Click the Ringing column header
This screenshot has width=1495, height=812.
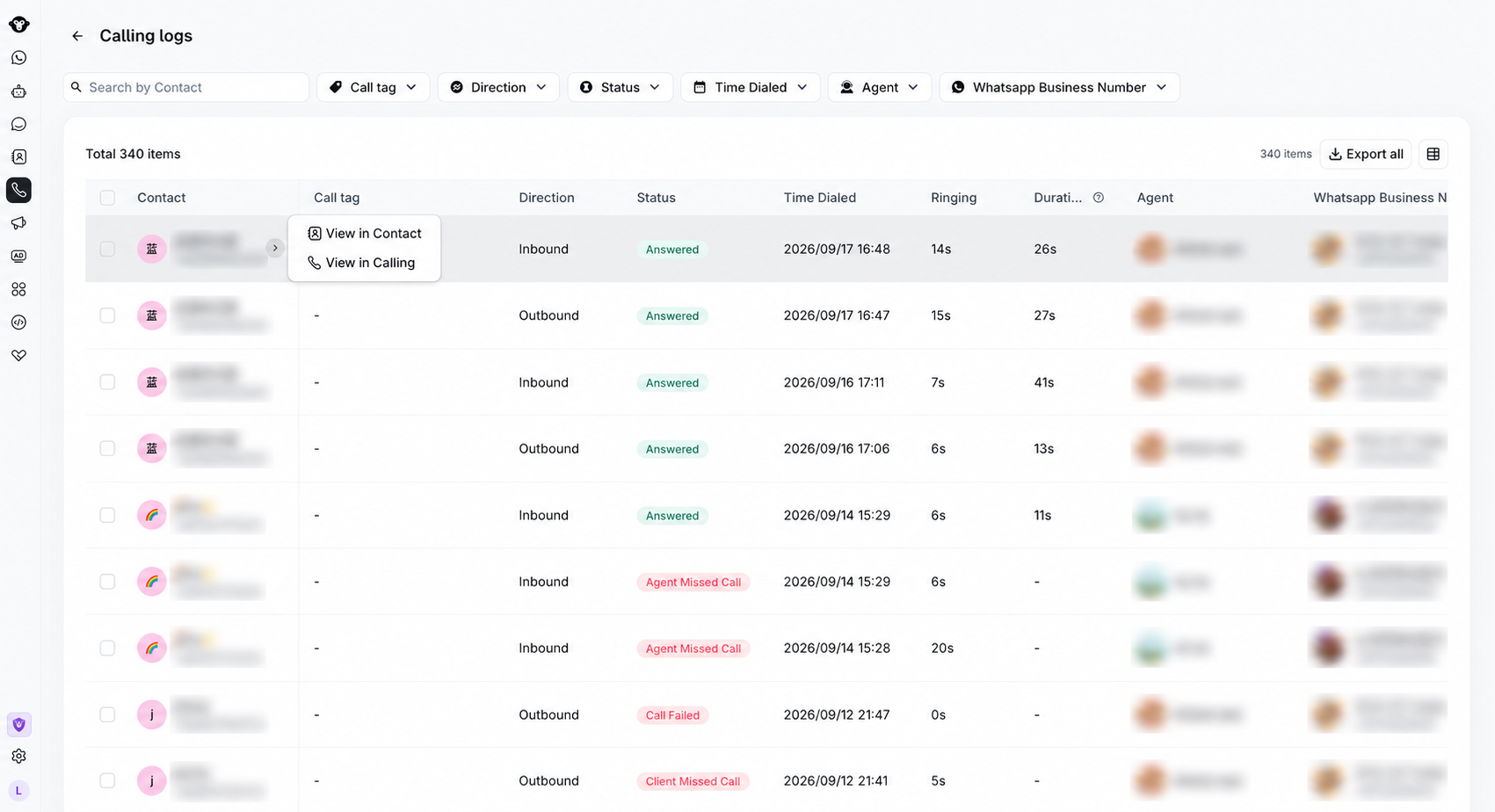(954, 198)
